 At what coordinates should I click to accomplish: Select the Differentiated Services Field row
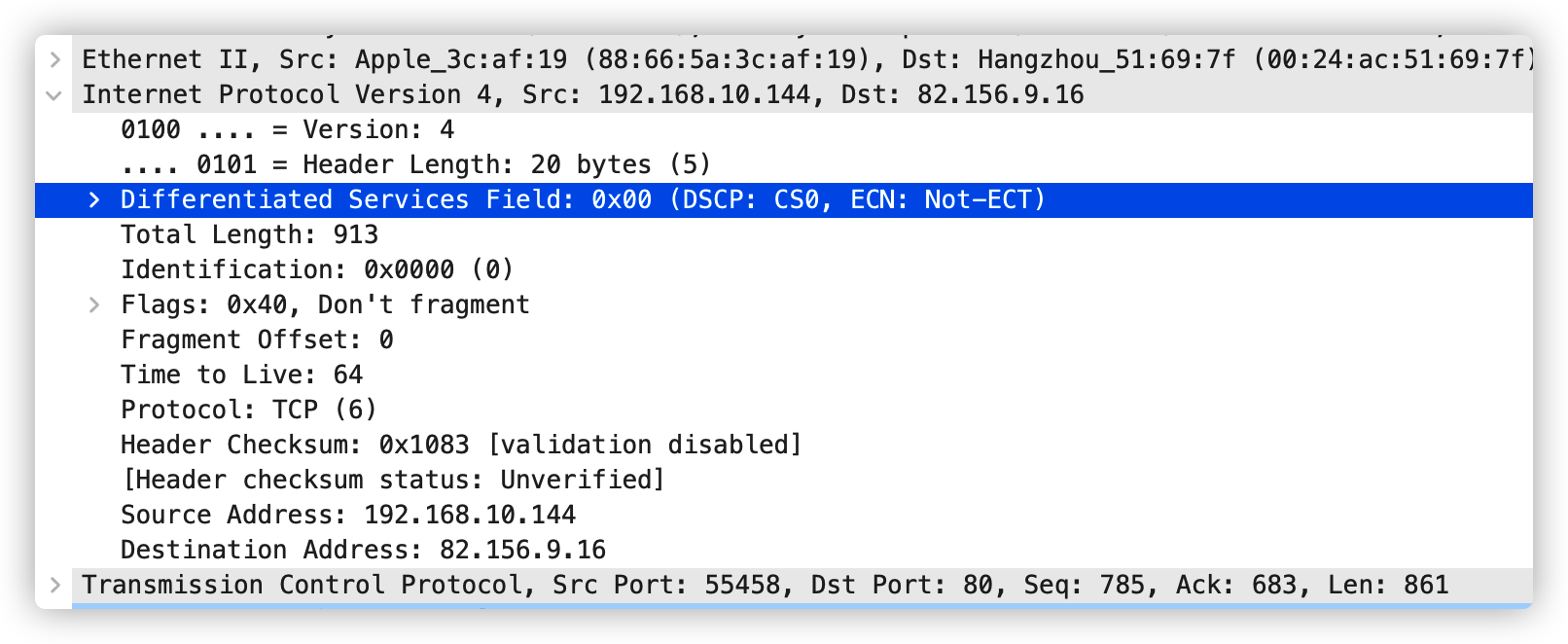tap(582, 199)
